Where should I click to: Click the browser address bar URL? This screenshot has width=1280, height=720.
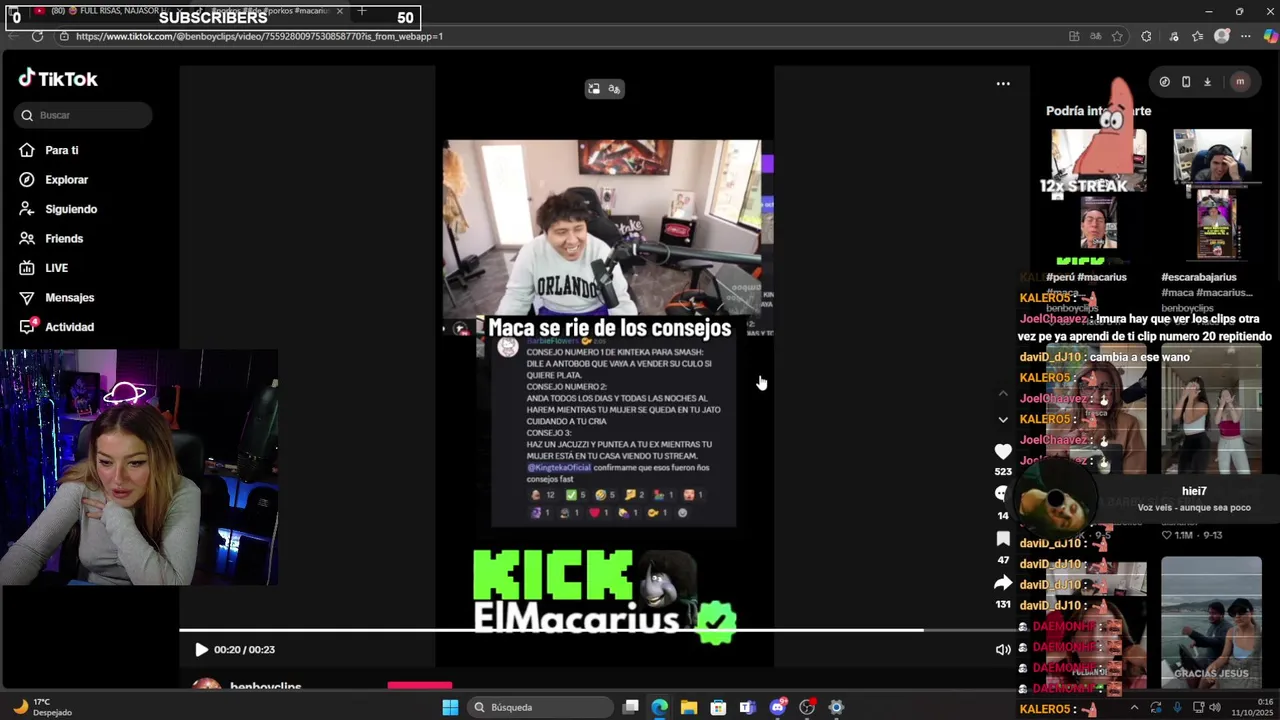[259, 36]
